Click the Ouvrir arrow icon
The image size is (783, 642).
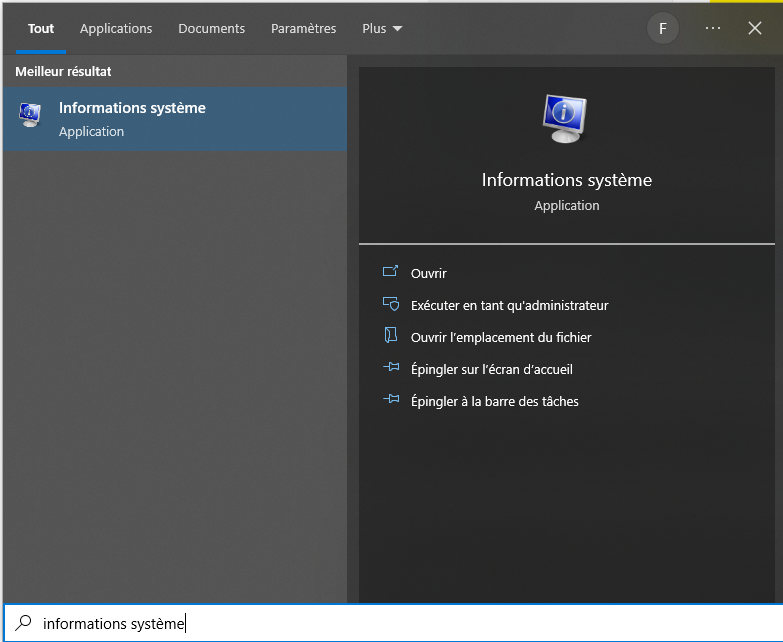(x=391, y=273)
